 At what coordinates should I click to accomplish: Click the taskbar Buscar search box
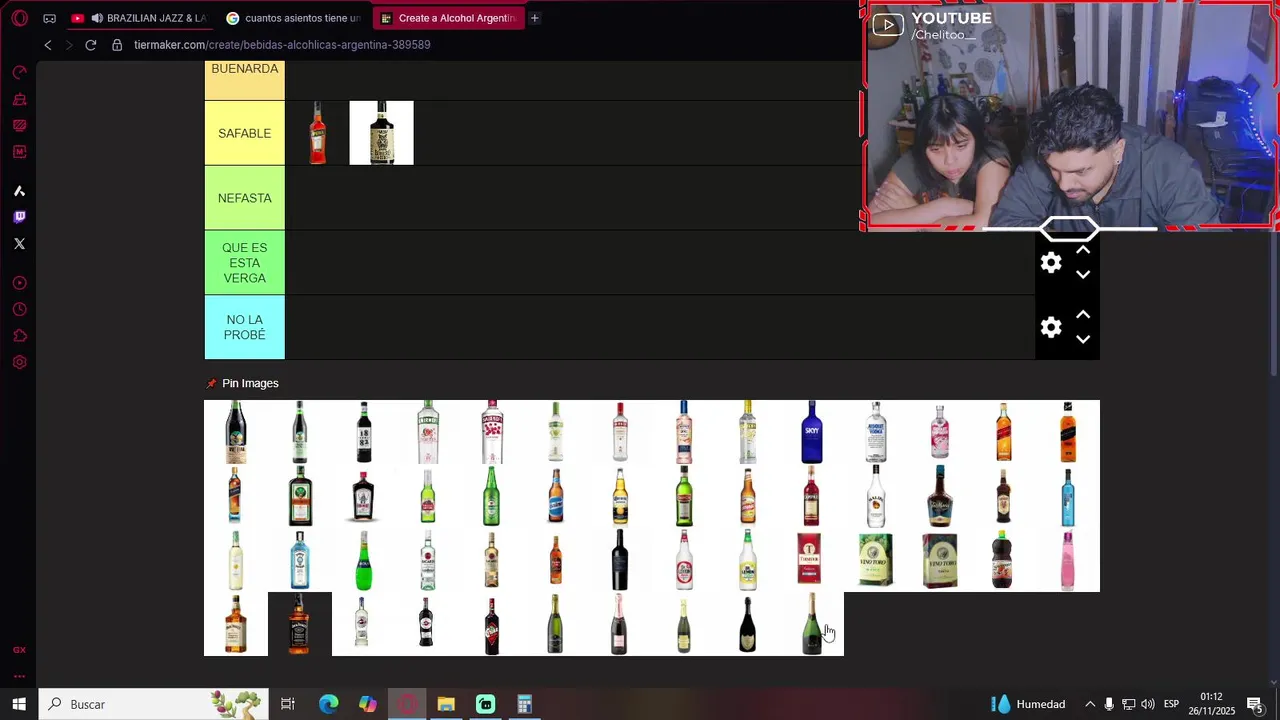tap(154, 704)
